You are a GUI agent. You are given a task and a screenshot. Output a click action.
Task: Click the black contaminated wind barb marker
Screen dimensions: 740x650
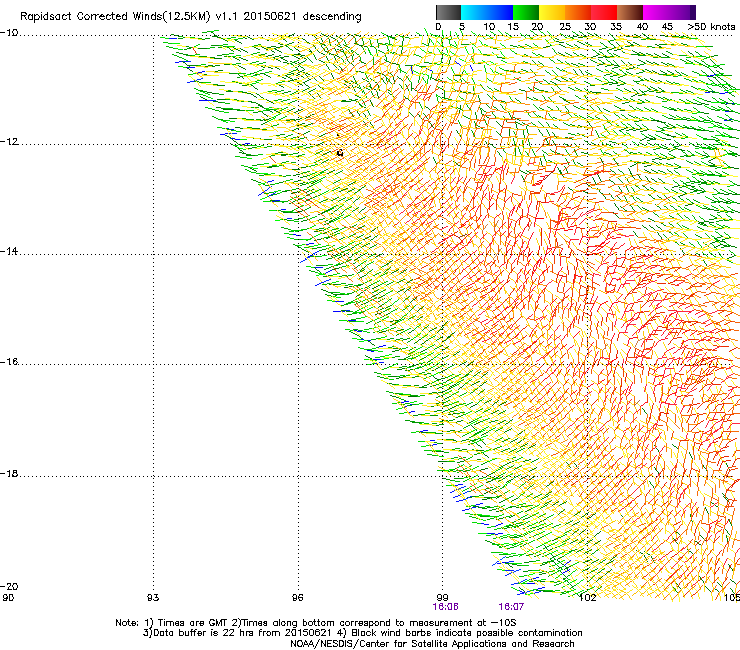click(x=340, y=153)
